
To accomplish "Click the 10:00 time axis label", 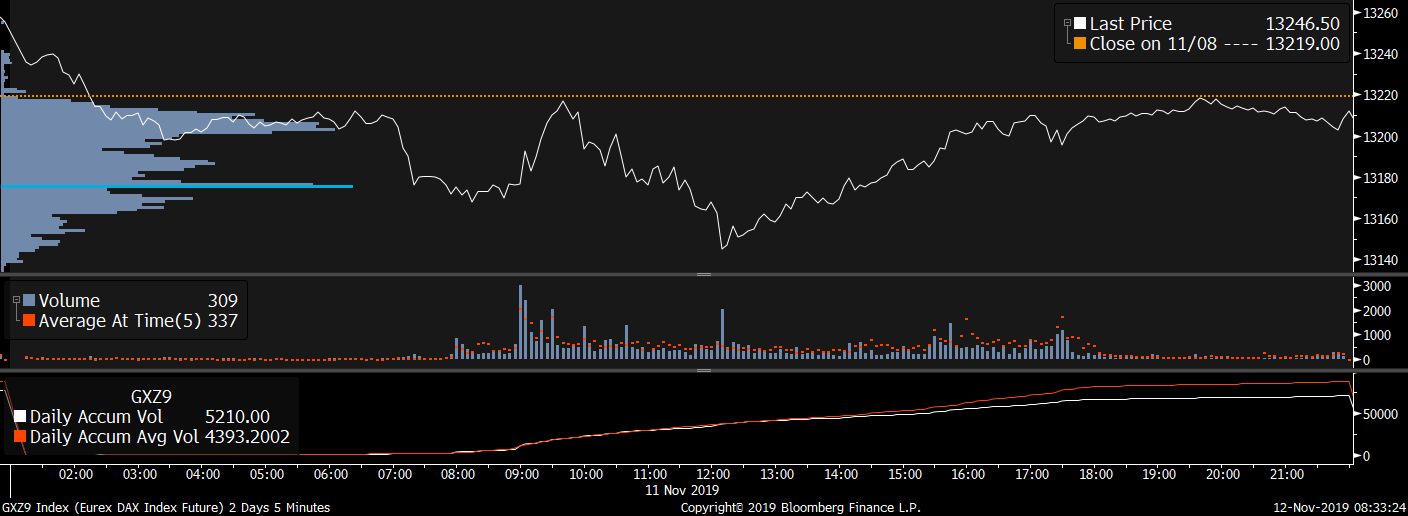I will pyautogui.click(x=586, y=474).
